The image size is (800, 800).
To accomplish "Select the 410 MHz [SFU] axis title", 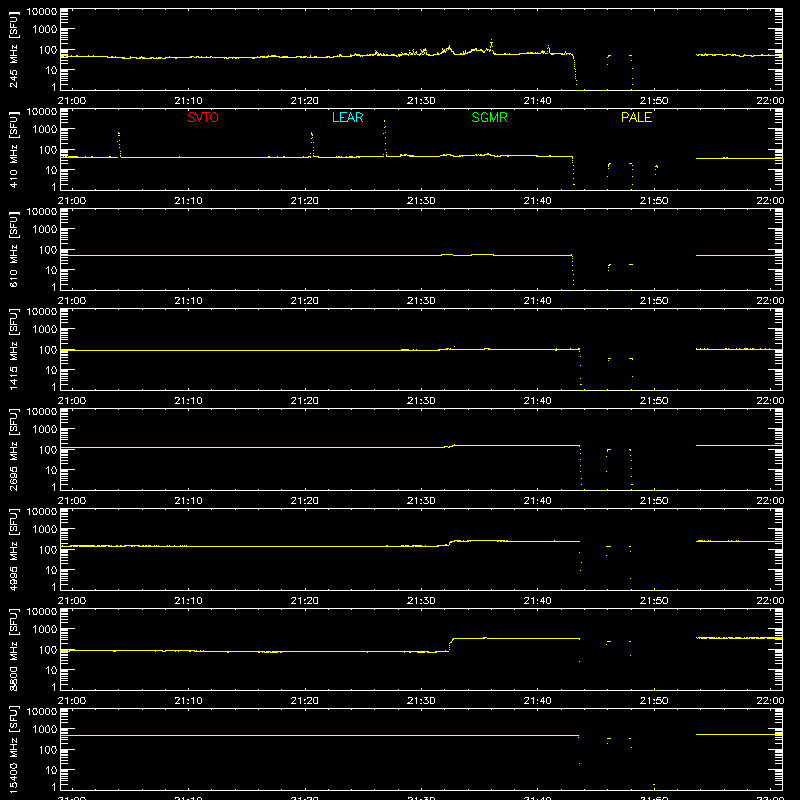I will pos(13,149).
